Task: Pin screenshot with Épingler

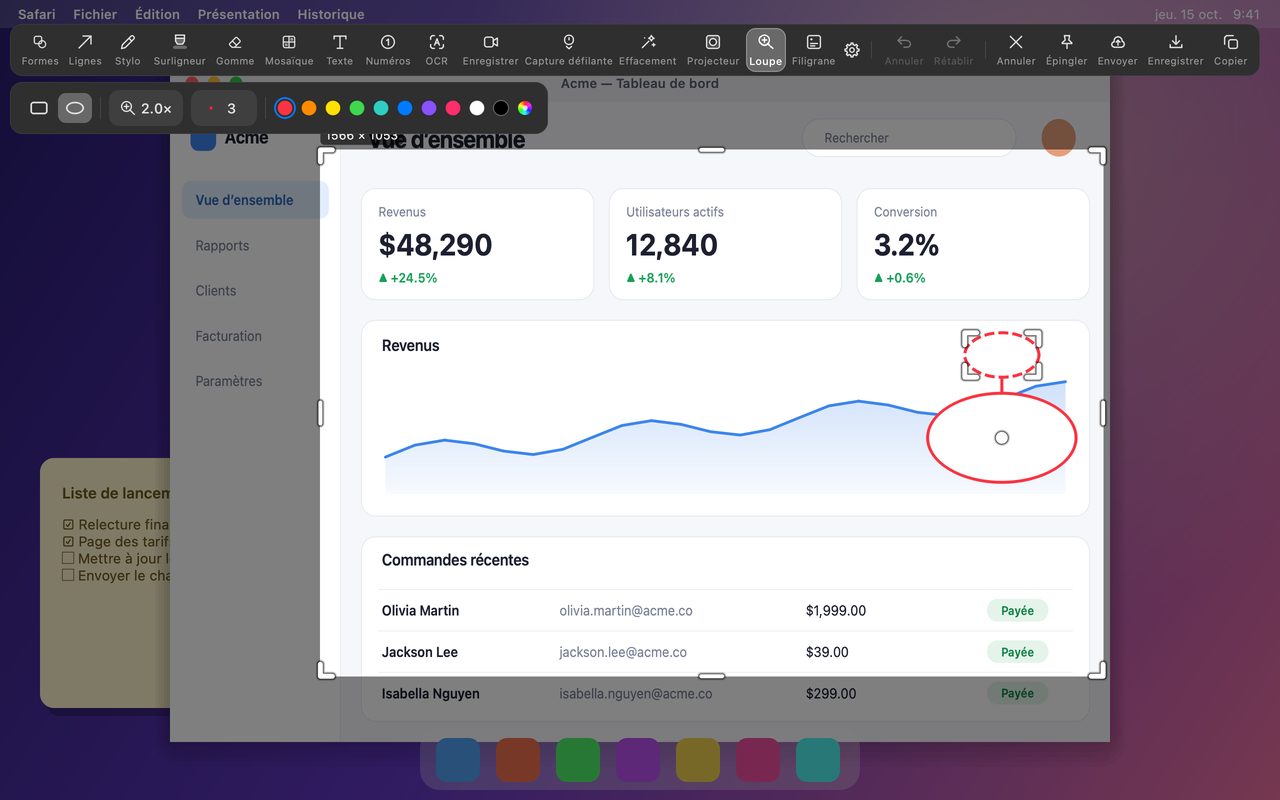Action: click(x=1066, y=50)
